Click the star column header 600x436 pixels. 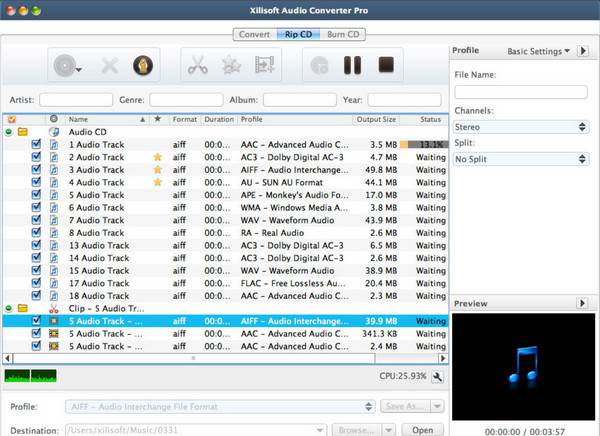[x=158, y=119]
